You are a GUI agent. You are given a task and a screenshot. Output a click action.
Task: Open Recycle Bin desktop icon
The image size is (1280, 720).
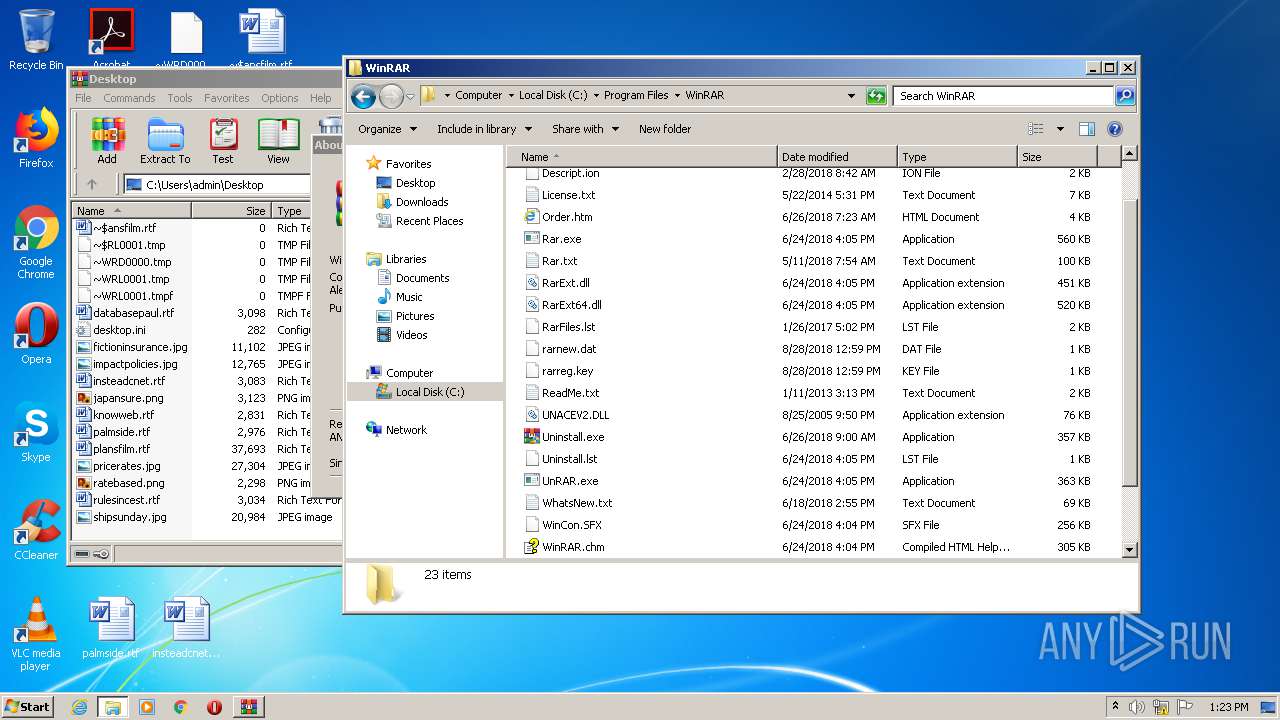[36, 40]
